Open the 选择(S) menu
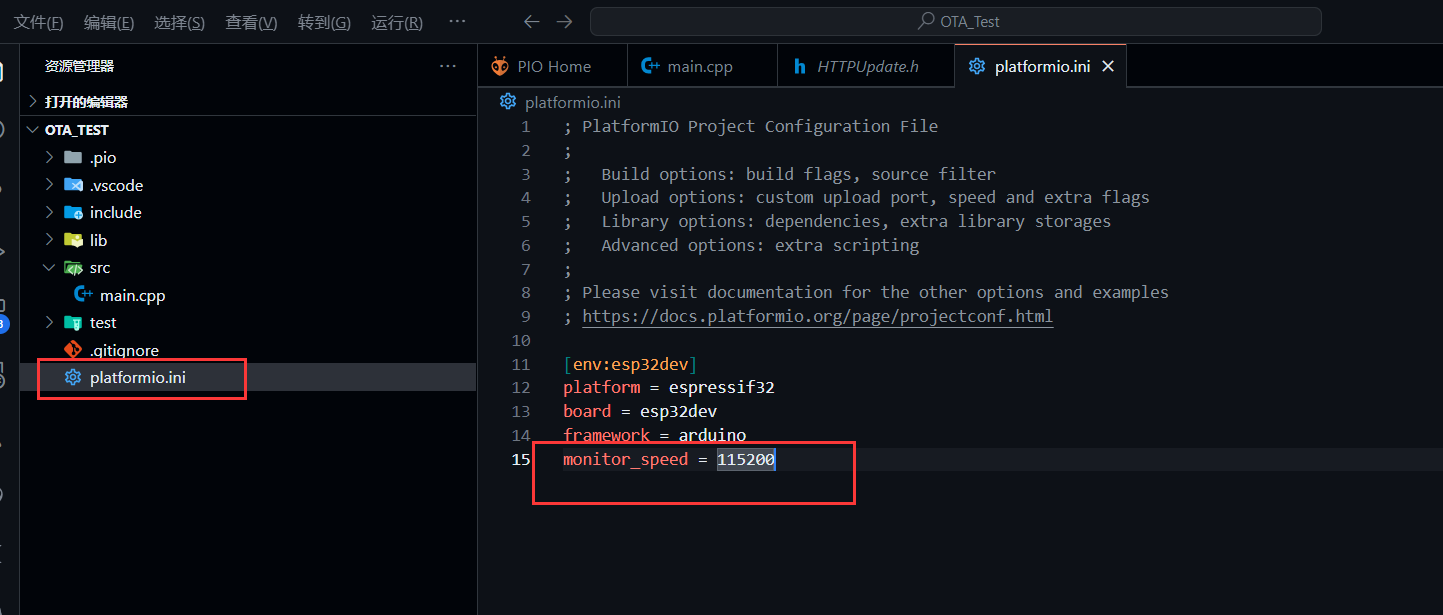The width and height of the screenshot is (1443, 615). tap(180, 22)
